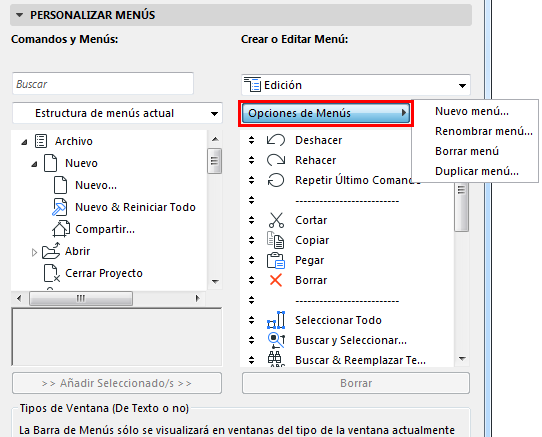The height and width of the screenshot is (437, 542).
Task: Click the reorder handle for Buscar y Seleccionar
Action: point(251,340)
